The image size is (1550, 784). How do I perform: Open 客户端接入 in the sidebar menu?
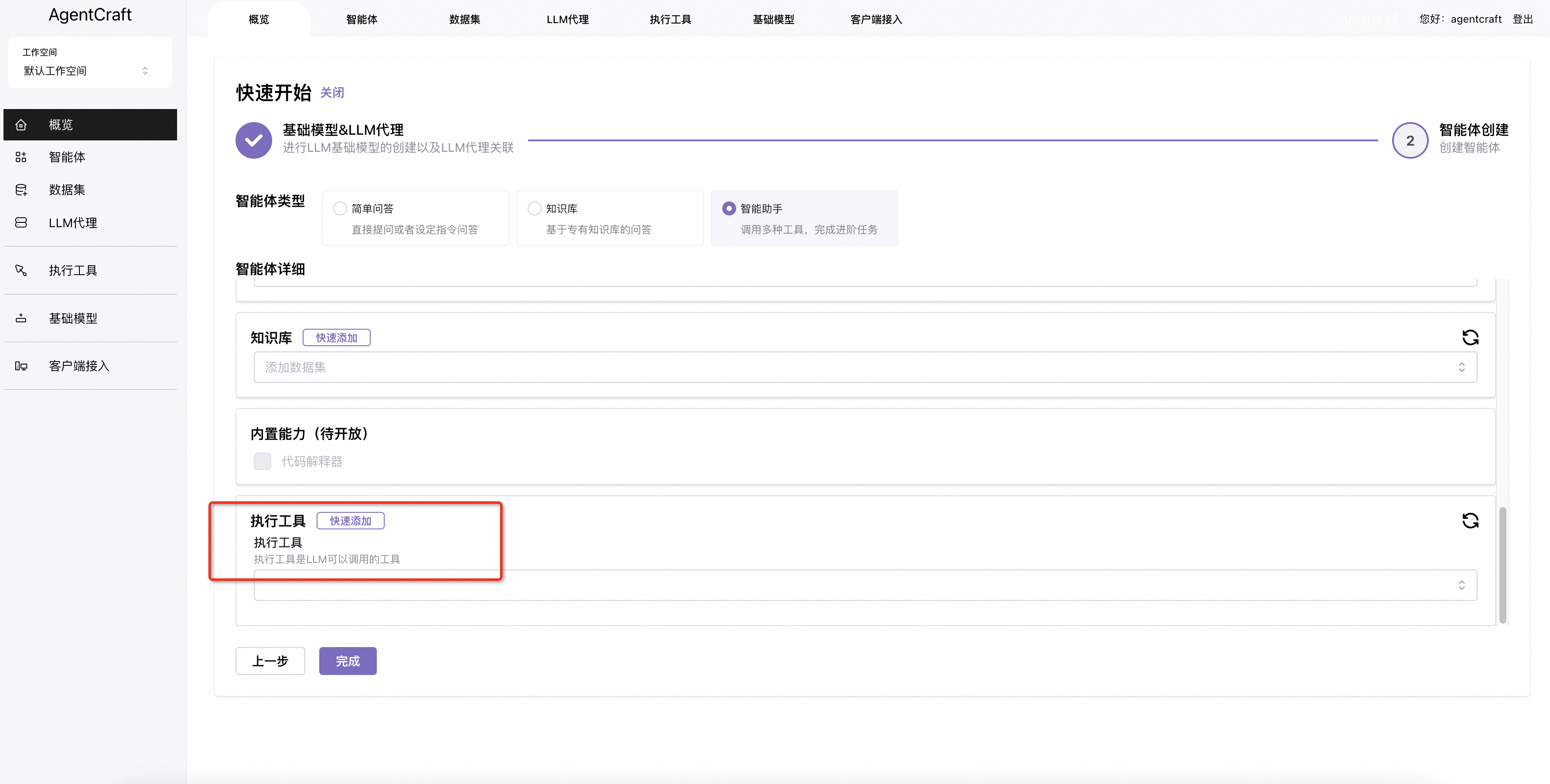click(x=90, y=366)
